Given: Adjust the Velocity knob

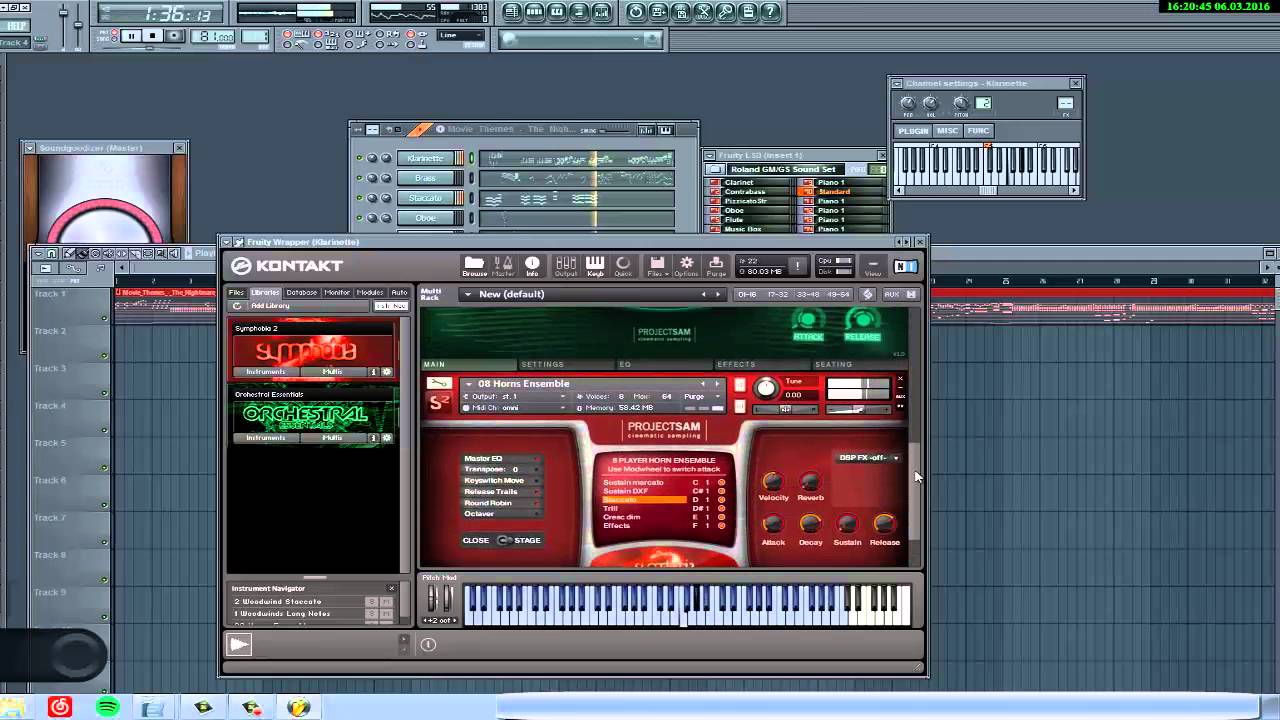Looking at the screenshot, I should pos(773,482).
